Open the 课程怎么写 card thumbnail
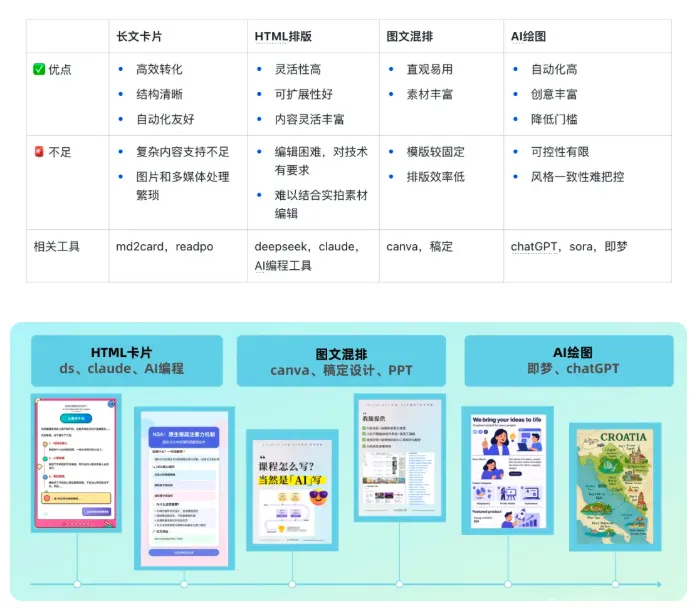Image resolution: width=692 pixels, height=608 pixels. 292,490
